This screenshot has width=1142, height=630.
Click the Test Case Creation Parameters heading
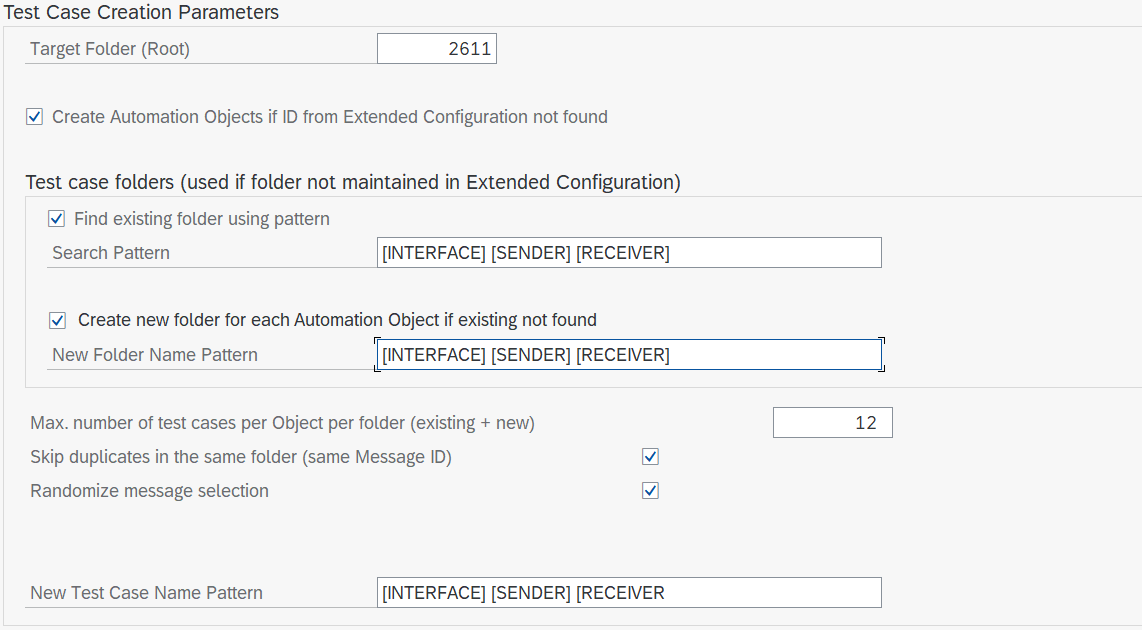pos(143,12)
